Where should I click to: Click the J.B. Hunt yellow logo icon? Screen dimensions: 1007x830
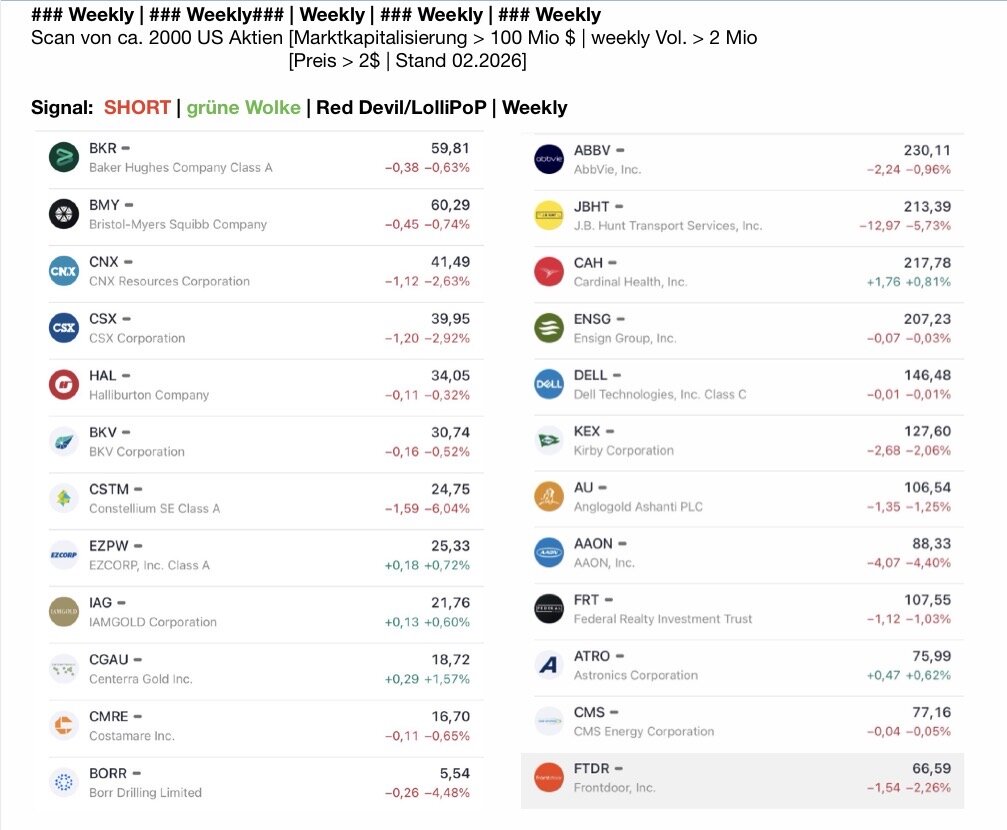point(549,215)
